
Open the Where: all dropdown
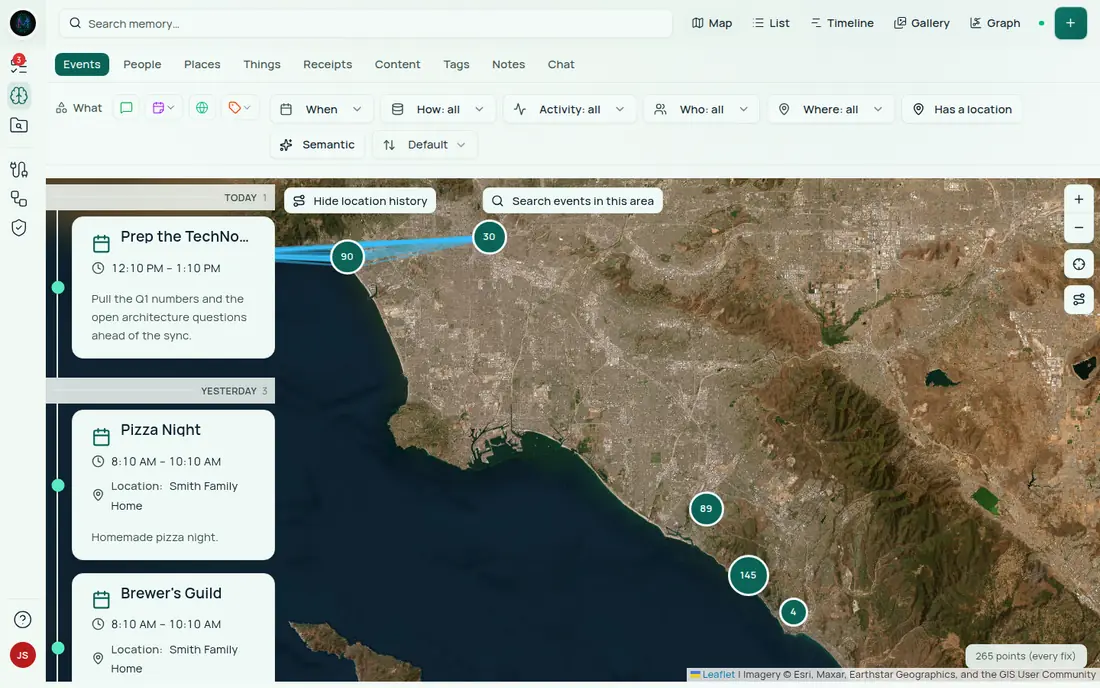pyautogui.click(x=831, y=109)
